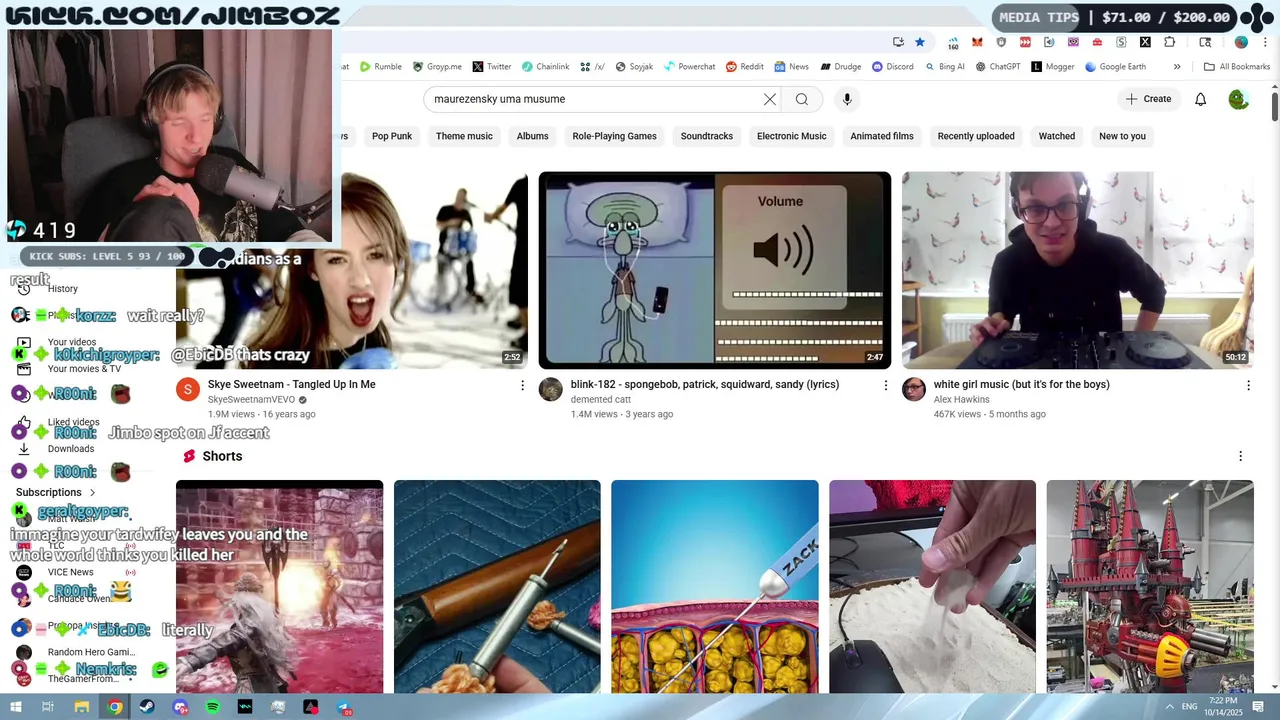Open the red castle model Short

pos(1150,587)
